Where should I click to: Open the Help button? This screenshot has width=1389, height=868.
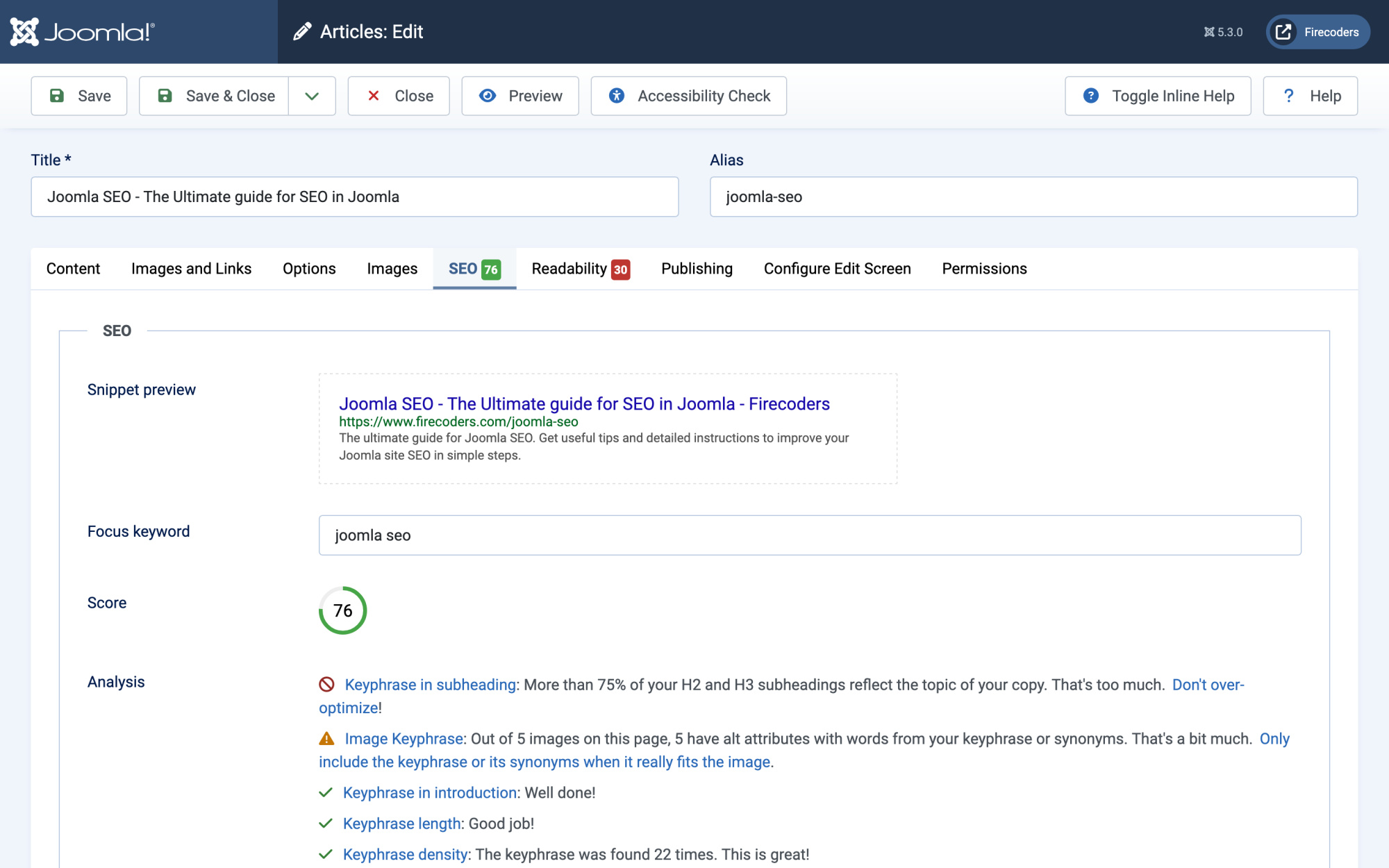point(1310,96)
